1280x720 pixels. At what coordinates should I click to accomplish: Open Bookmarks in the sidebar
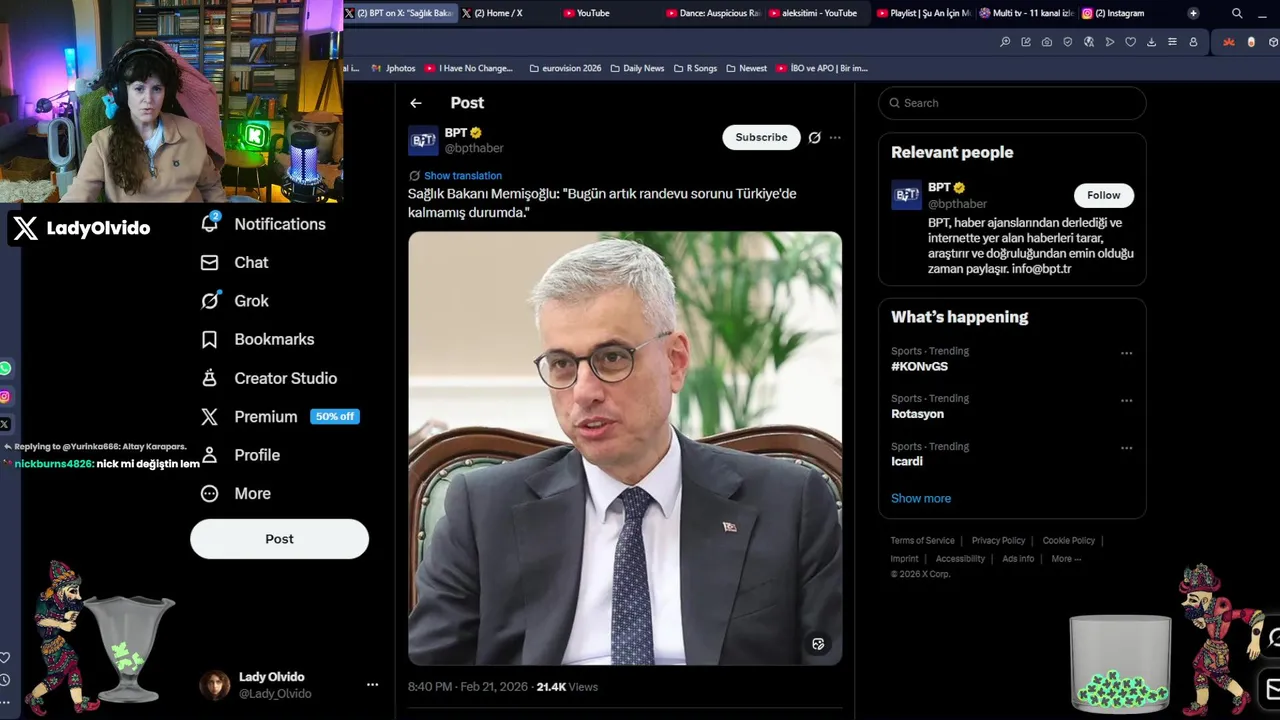tap(258, 339)
